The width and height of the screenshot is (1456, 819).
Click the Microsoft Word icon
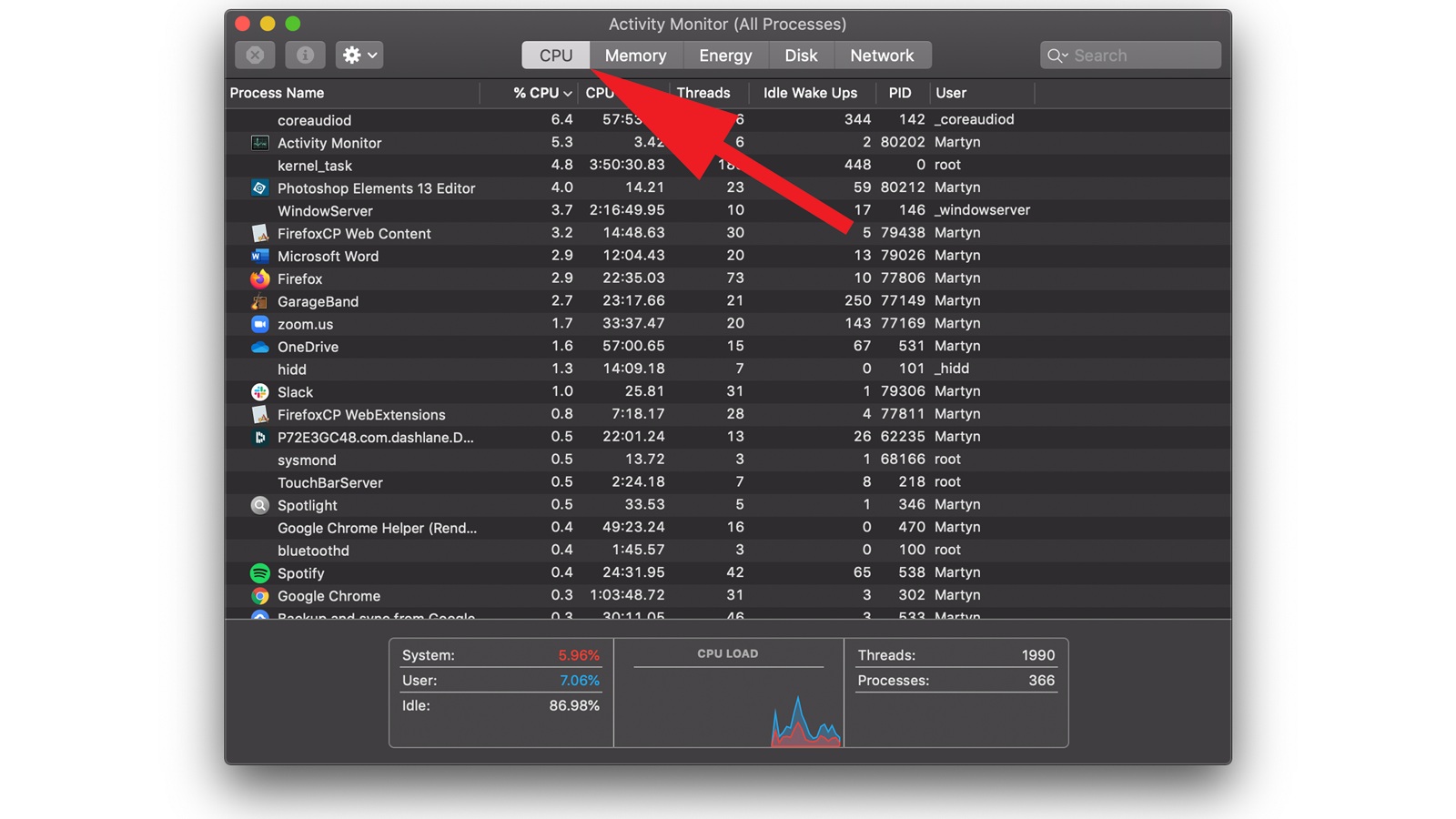click(260, 256)
